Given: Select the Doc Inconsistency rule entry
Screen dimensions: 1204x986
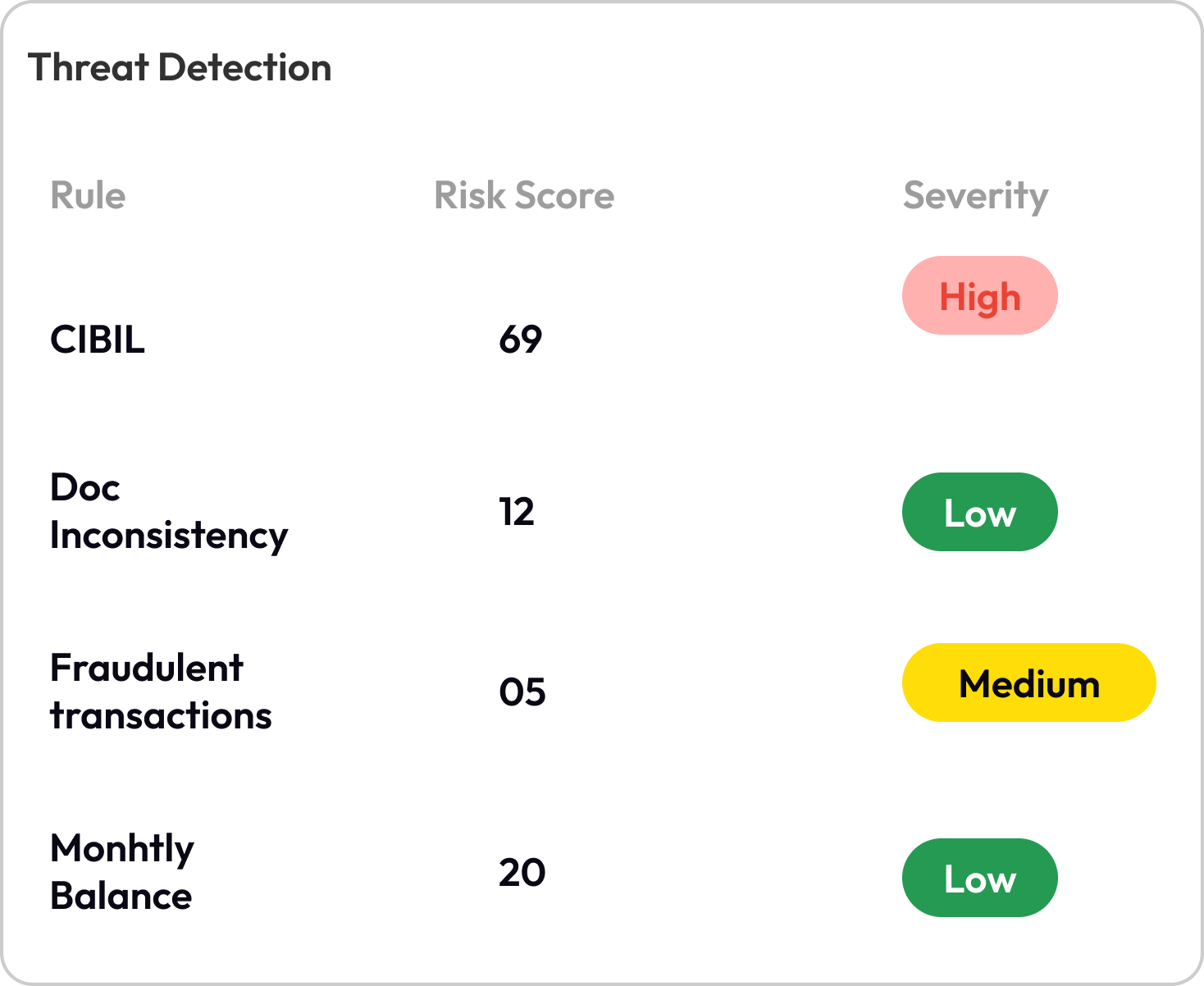Looking at the screenshot, I should click(169, 512).
